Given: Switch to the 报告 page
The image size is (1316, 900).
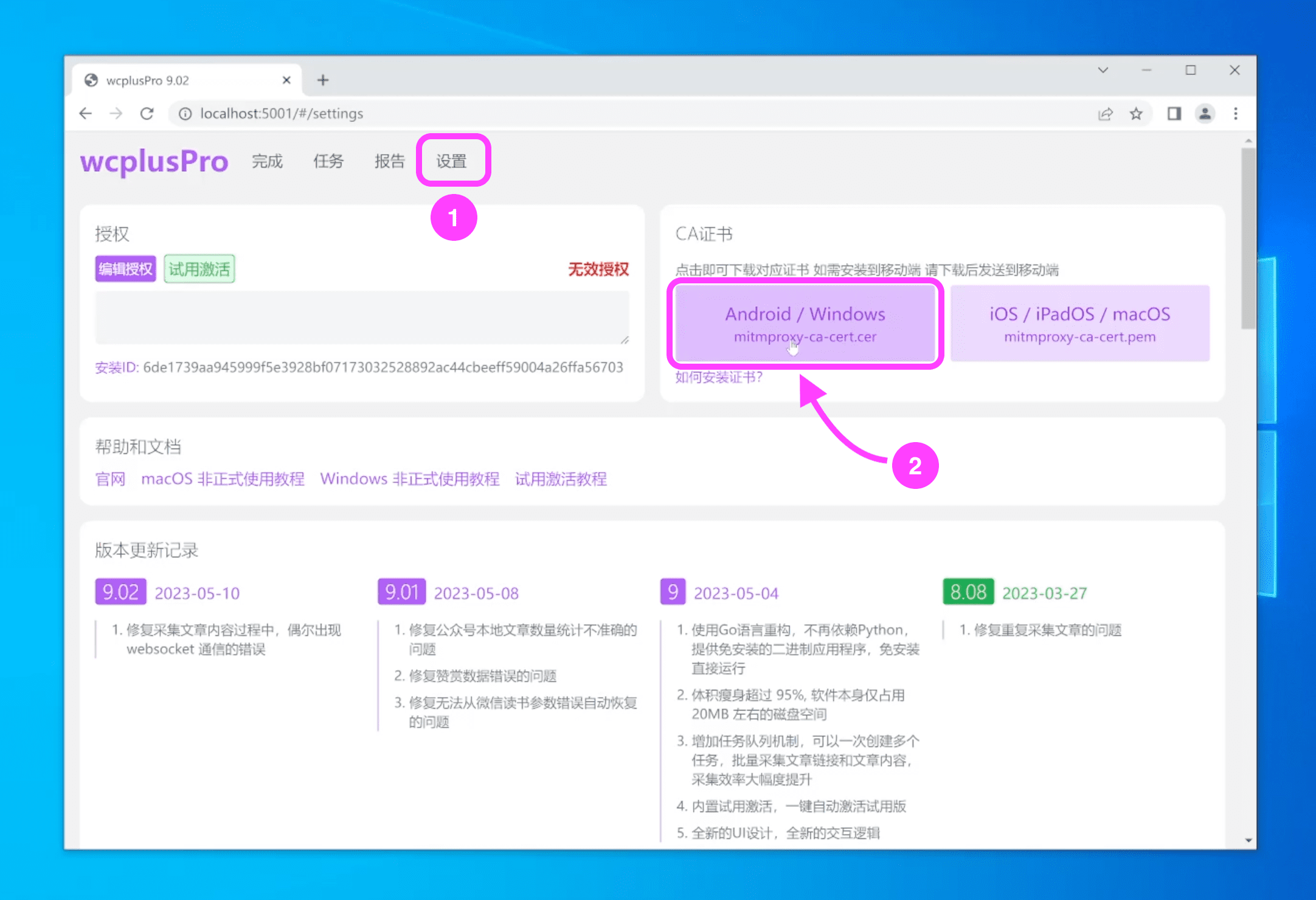Looking at the screenshot, I should 389,161.
